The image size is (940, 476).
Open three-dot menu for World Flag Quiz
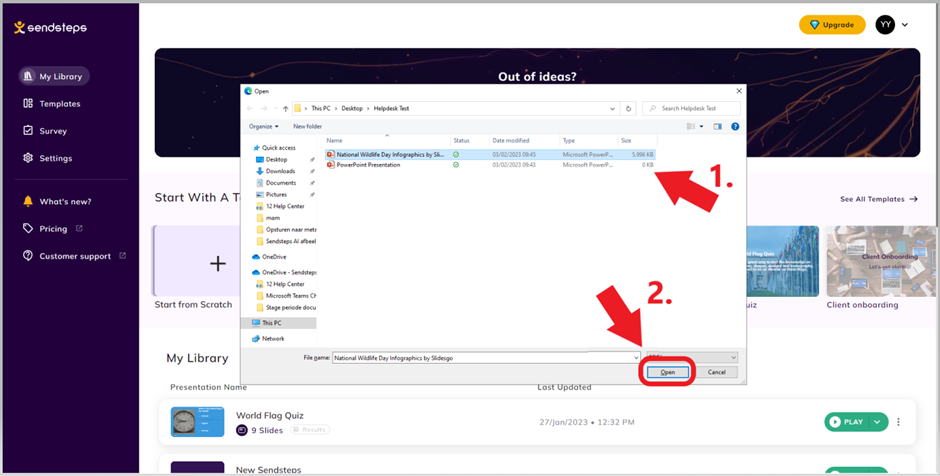click(898, 422)
